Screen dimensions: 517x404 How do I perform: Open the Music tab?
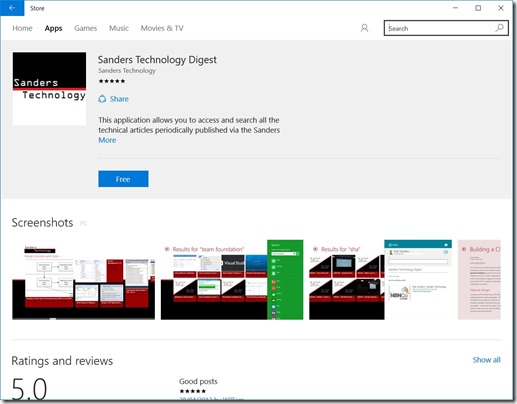click(x=119, y=28)
